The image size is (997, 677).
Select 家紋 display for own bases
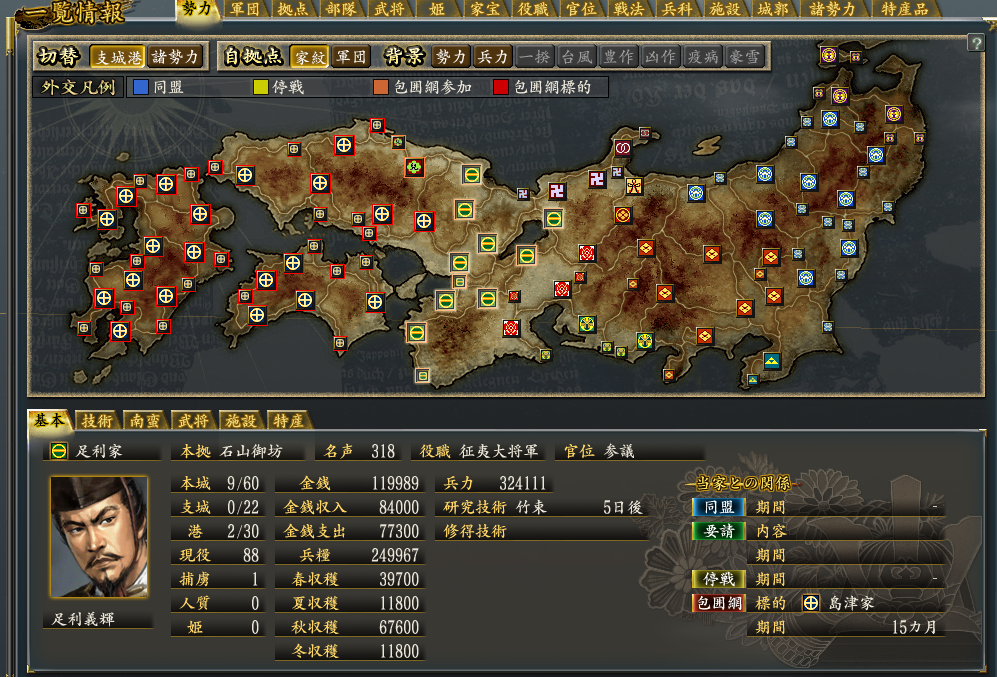point(310,57)
